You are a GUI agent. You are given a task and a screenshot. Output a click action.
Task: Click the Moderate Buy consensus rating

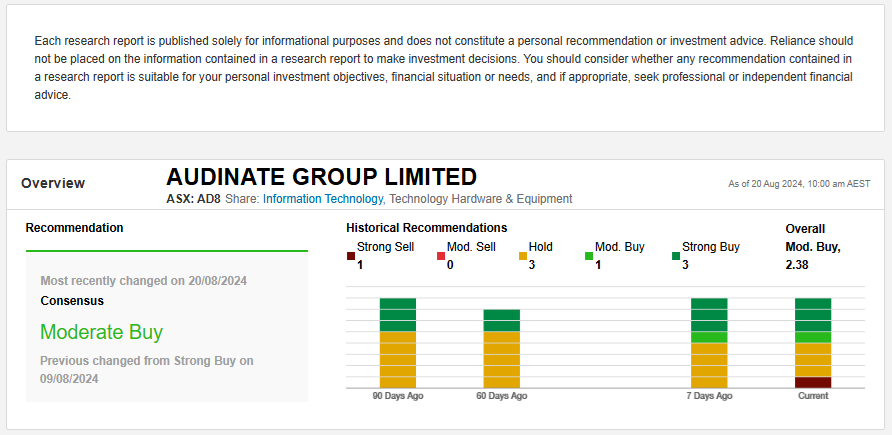(x=101, y=332)
